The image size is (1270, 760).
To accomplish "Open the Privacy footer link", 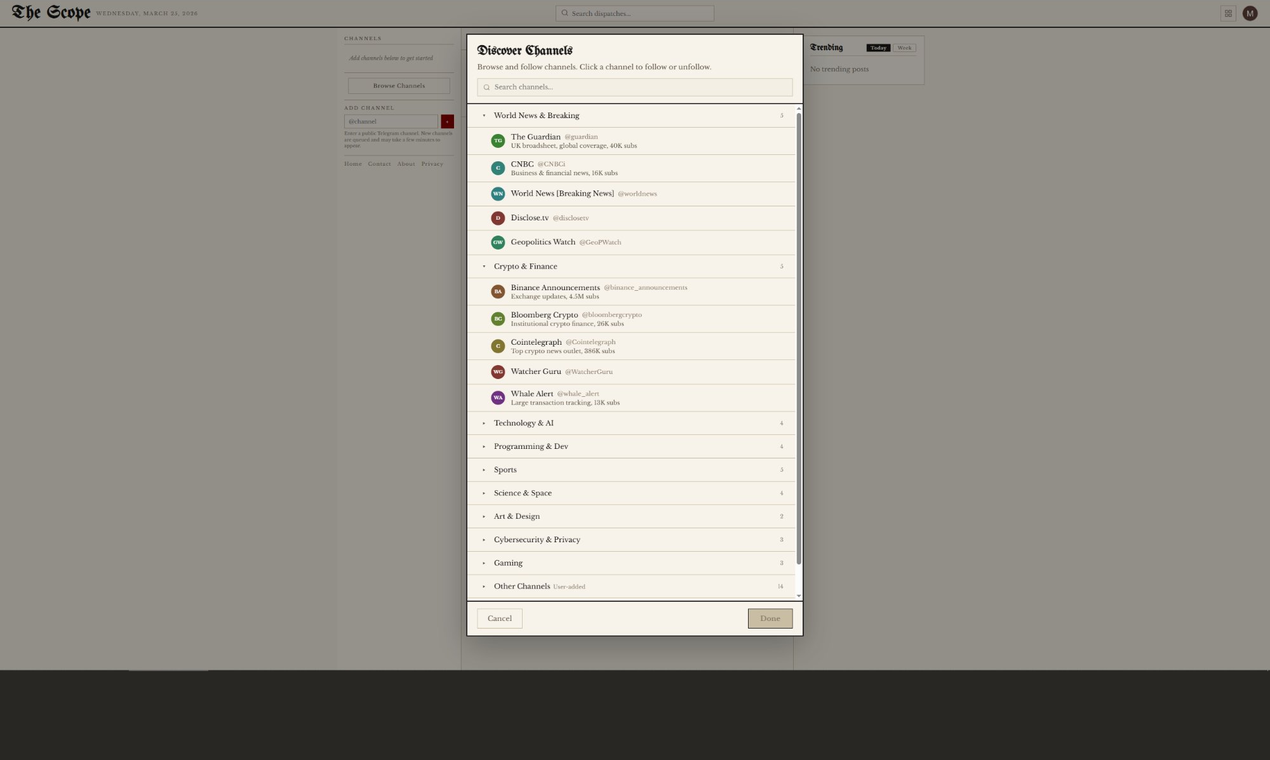I will [x=432, y=164].
